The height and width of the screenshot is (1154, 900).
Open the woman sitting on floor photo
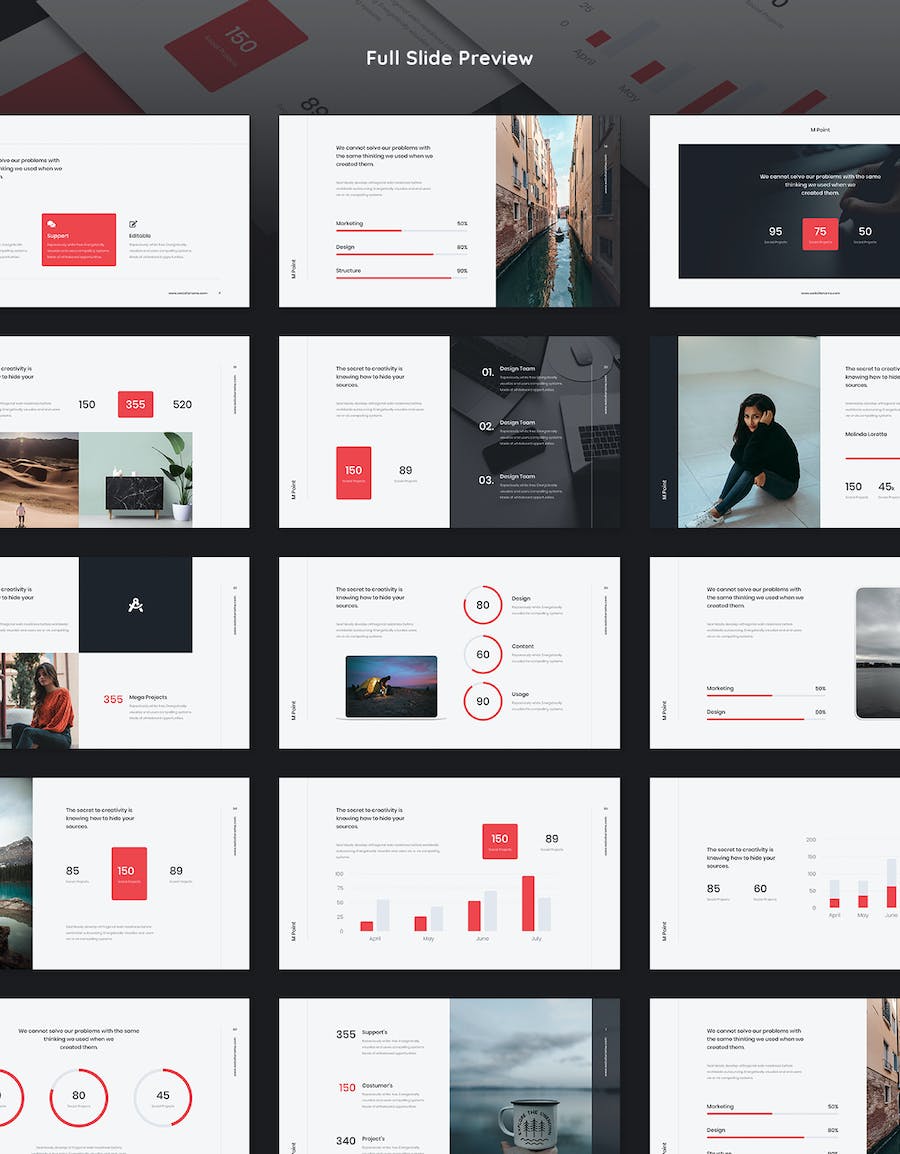pos(748,432)
